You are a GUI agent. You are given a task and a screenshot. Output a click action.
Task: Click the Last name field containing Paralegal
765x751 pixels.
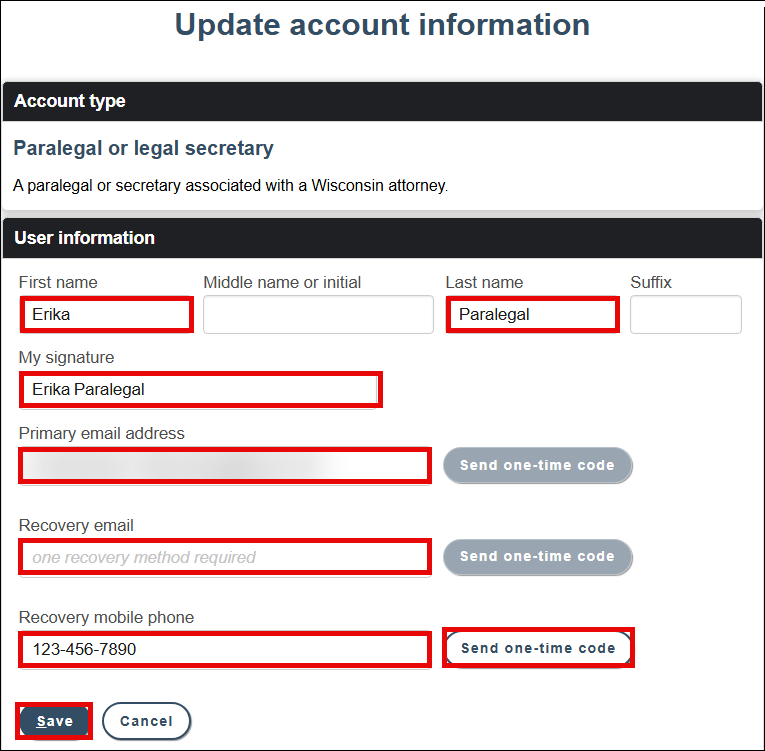pos(532,314)
